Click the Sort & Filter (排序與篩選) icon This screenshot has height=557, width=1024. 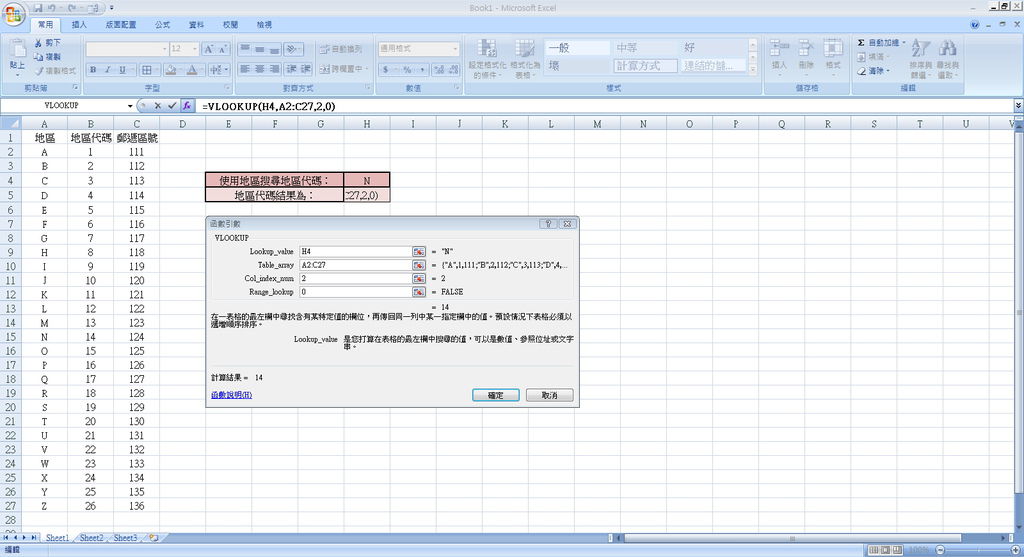pyautogui.click(x=920, y=48)
